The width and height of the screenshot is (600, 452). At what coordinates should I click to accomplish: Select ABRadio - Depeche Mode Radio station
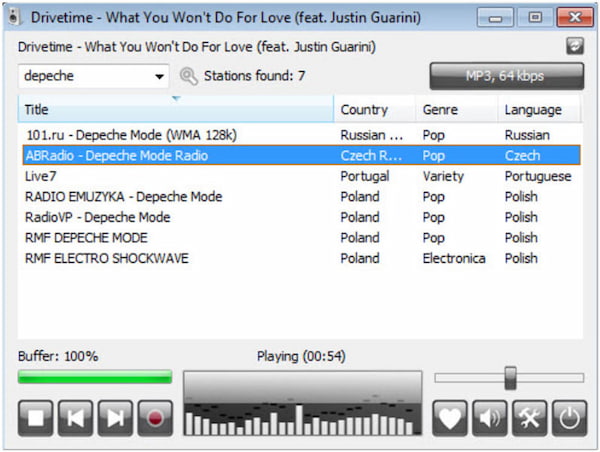302,155
